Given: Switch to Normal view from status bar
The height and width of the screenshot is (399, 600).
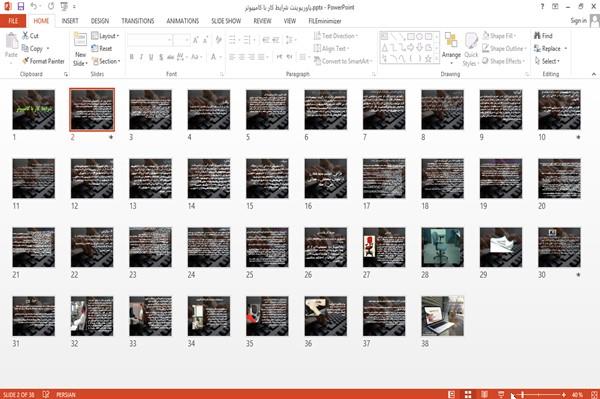Looking at the screenshot, I should pyautogui.click(x=452, y=394).
